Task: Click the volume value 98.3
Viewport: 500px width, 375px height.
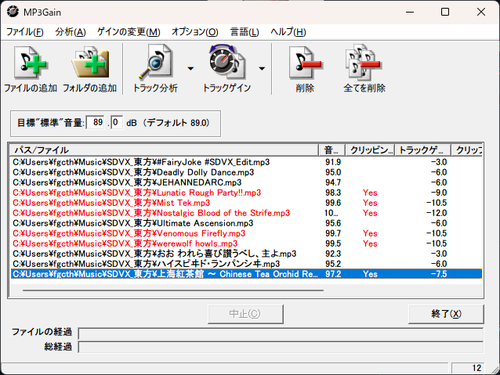Action: (333, 193)
